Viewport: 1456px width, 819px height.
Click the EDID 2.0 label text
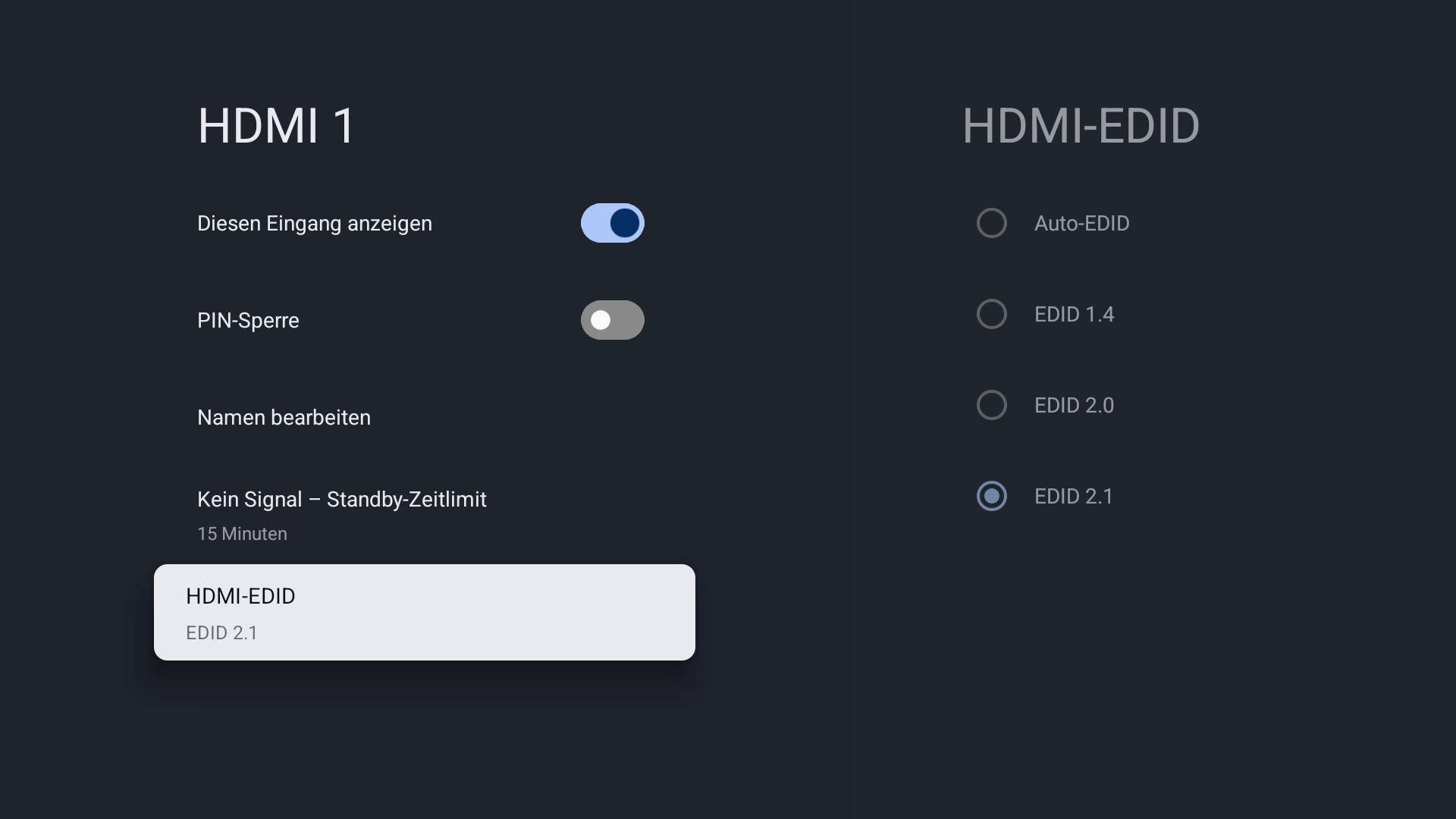click(1074, 406)
